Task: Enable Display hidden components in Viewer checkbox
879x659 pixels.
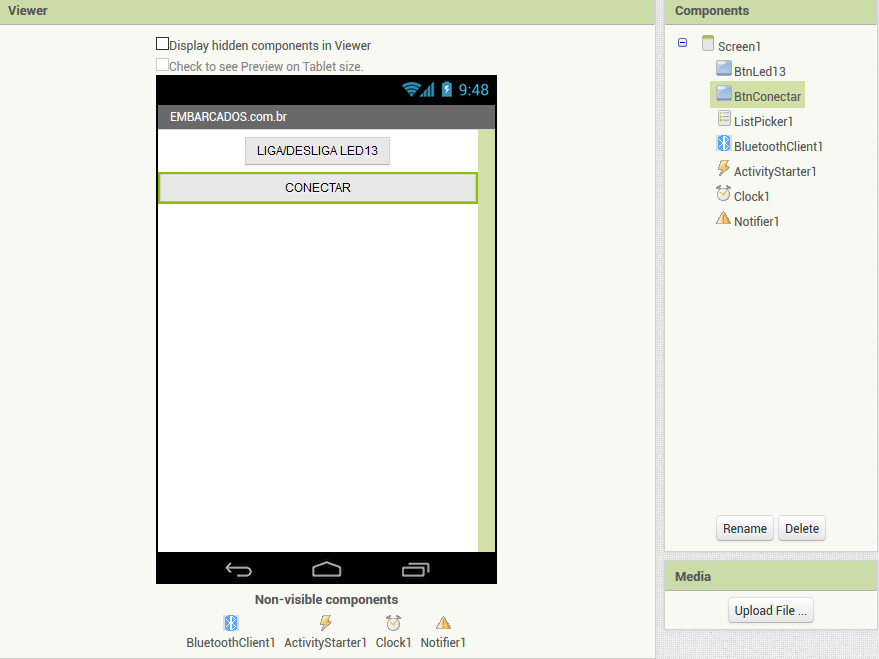Action: 163,44
